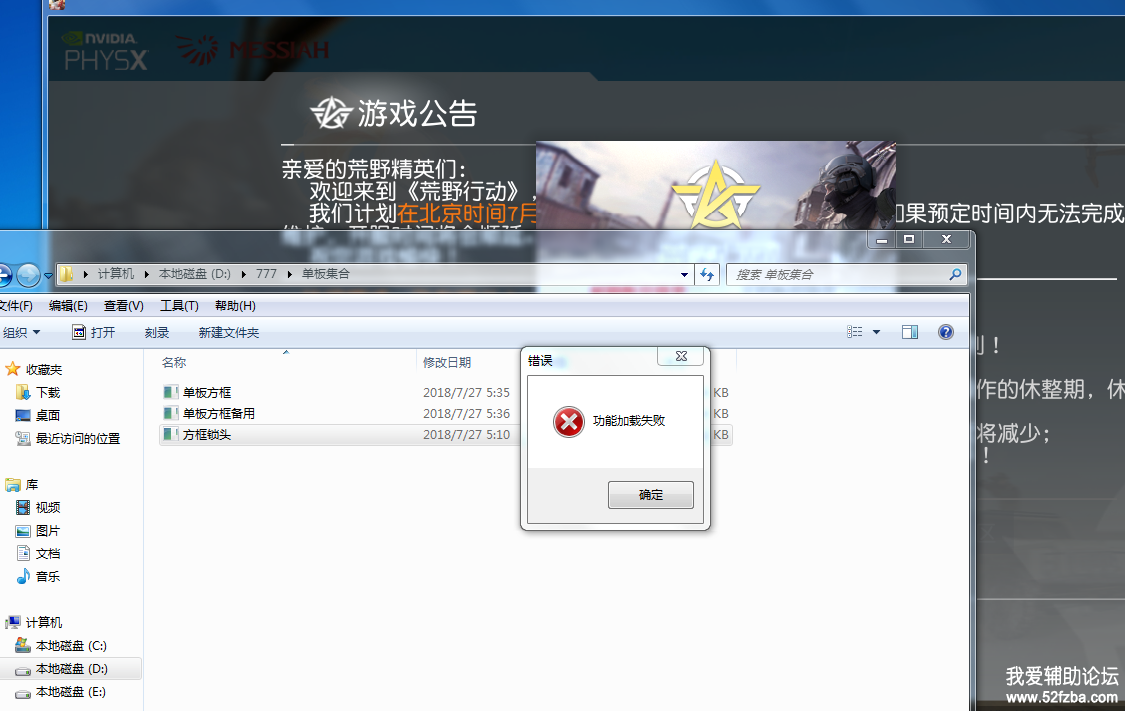Click the 刻录 toolbar button

coord(156,332)
